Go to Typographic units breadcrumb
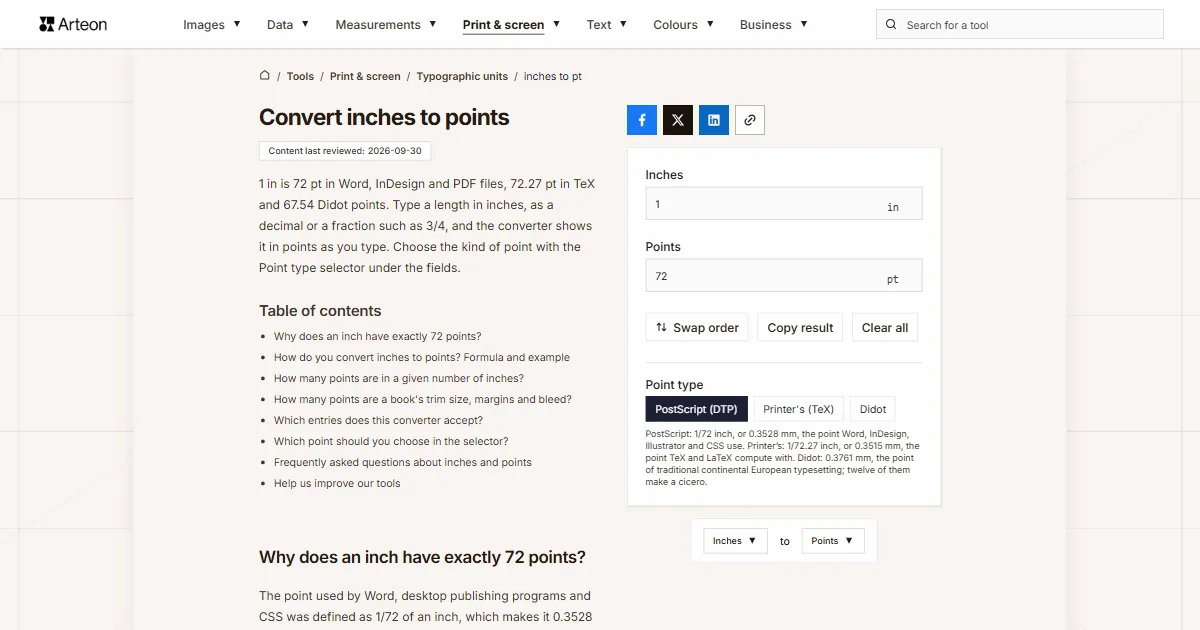This screenshot has height=630, width=1200. click(x=462, y=76)
